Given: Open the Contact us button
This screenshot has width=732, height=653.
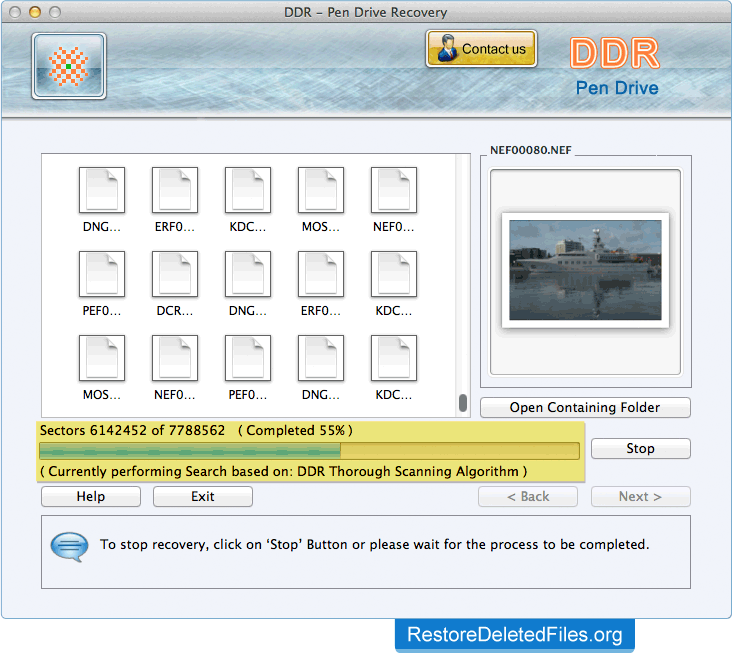Looking at the screenshot, I should pyautogui.click(x=481, y=49).
